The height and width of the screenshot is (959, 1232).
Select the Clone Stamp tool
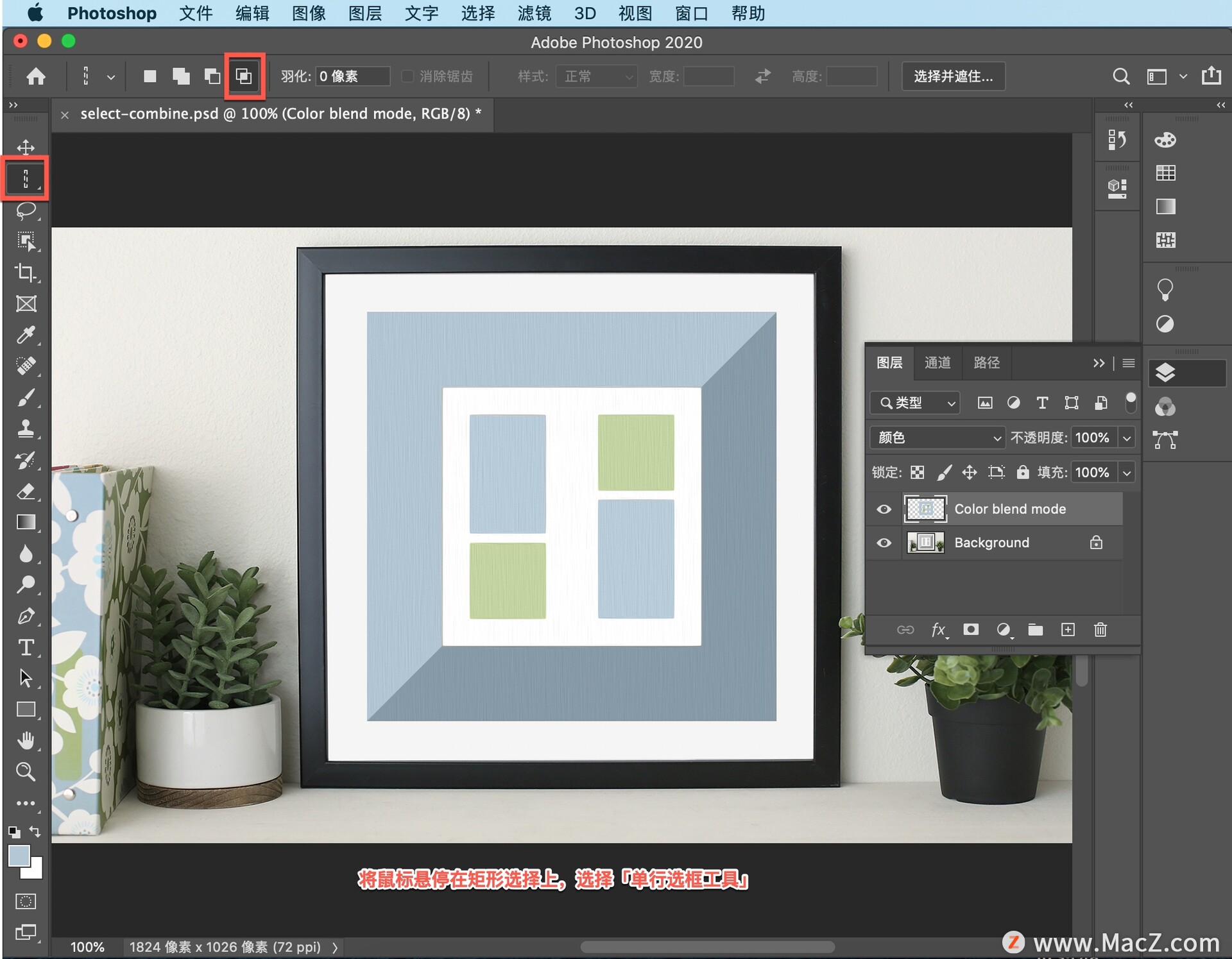point(26,429)
